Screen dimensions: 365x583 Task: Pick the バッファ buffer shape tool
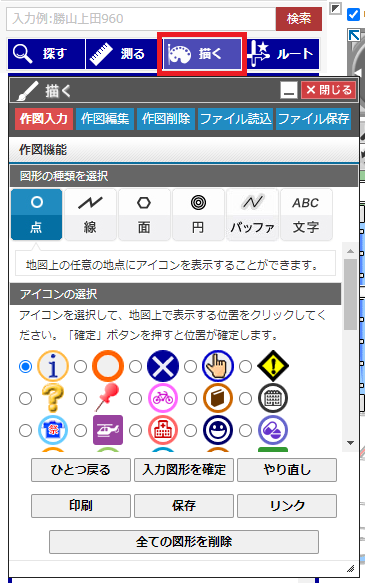[252, 214]
